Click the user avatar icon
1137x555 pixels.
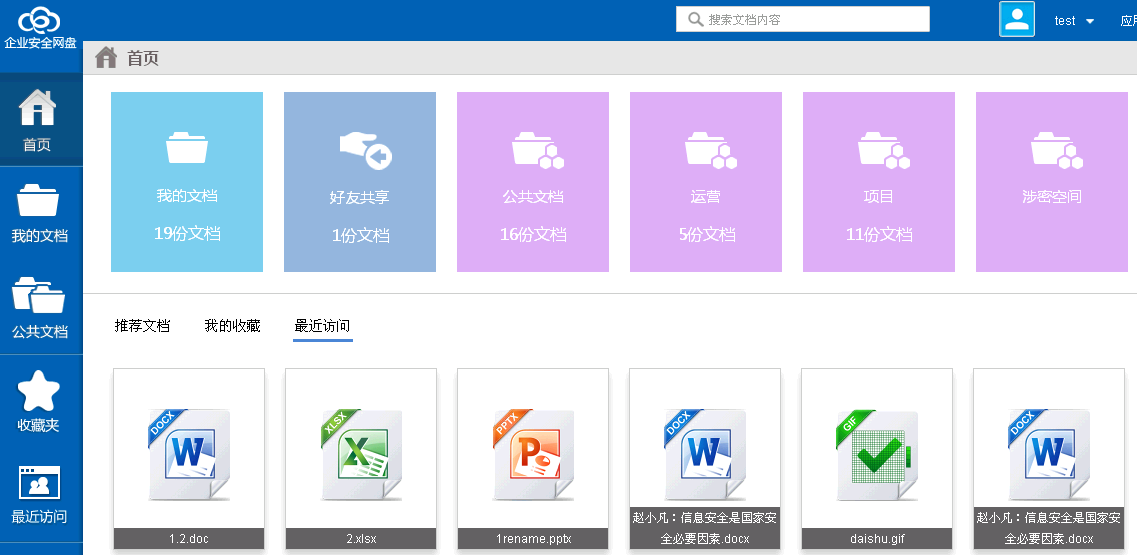[x=1016, y=20]
